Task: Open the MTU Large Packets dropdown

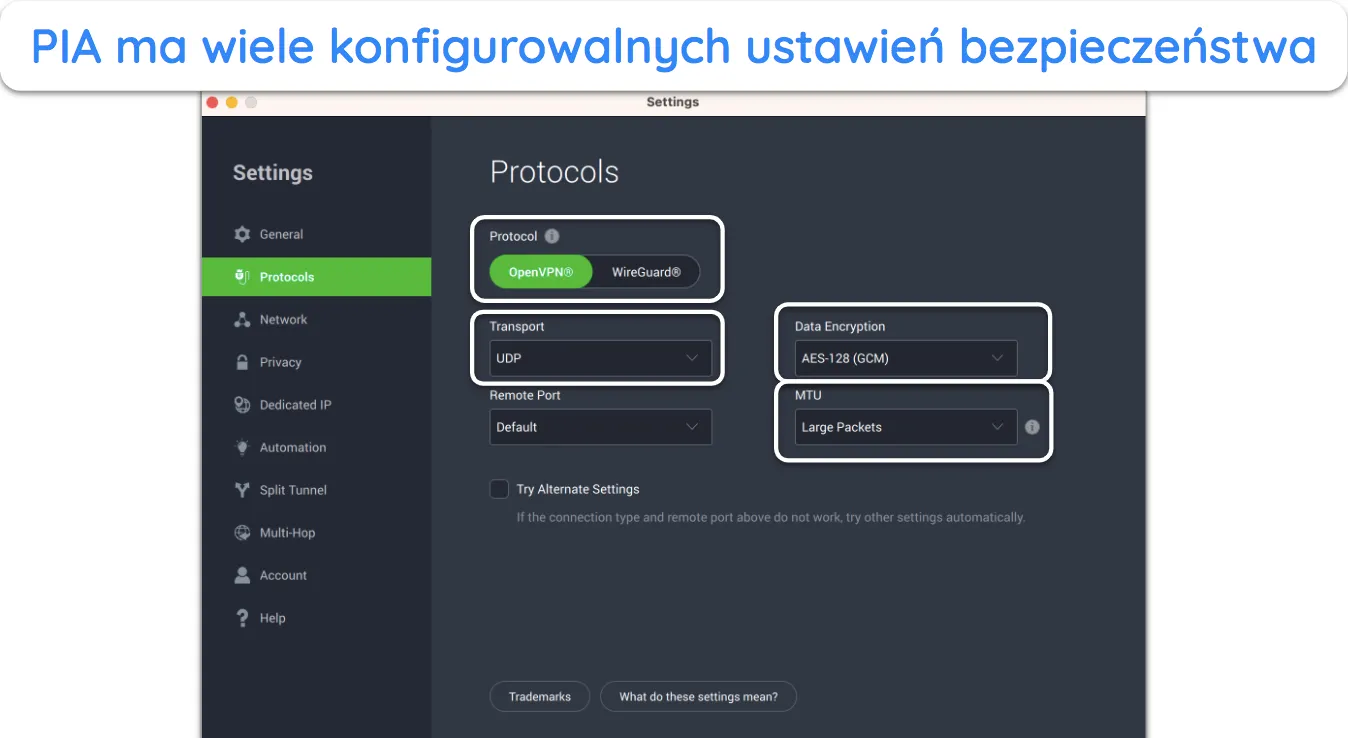Action: [x=906, y=427]
